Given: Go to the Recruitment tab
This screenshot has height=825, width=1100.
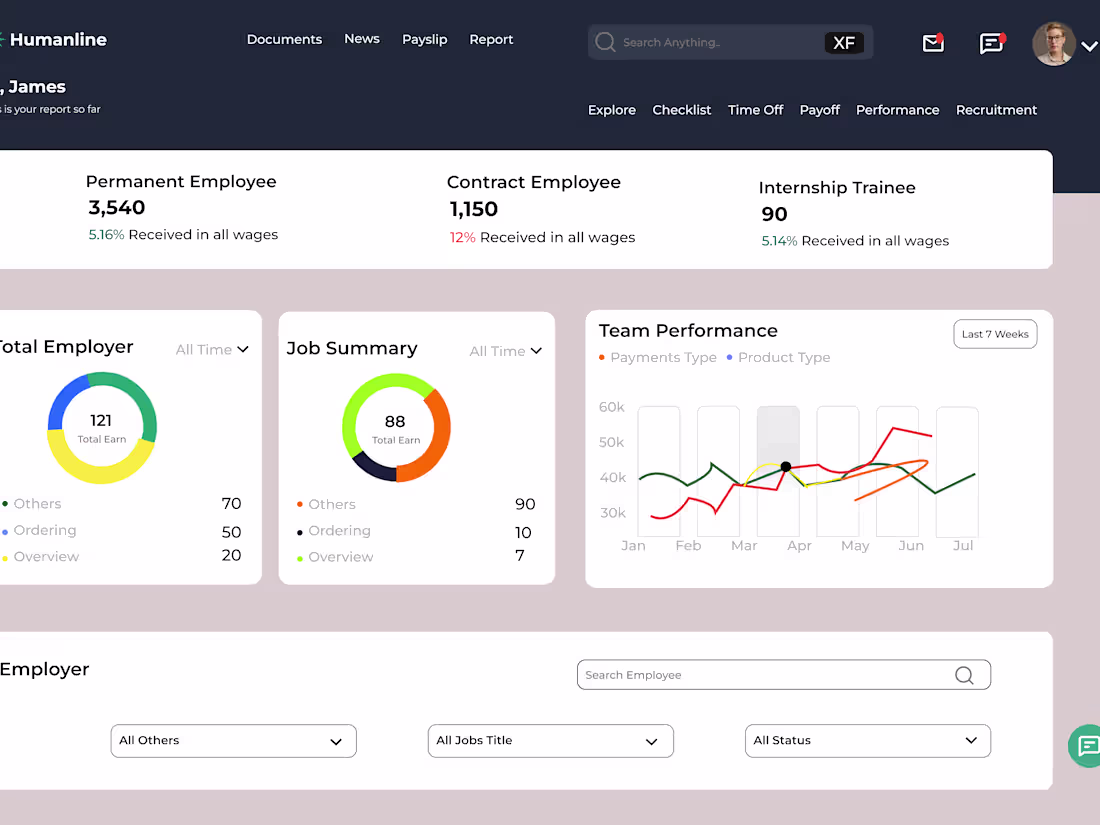Looking at the screenshot, I should click(996, 110).
